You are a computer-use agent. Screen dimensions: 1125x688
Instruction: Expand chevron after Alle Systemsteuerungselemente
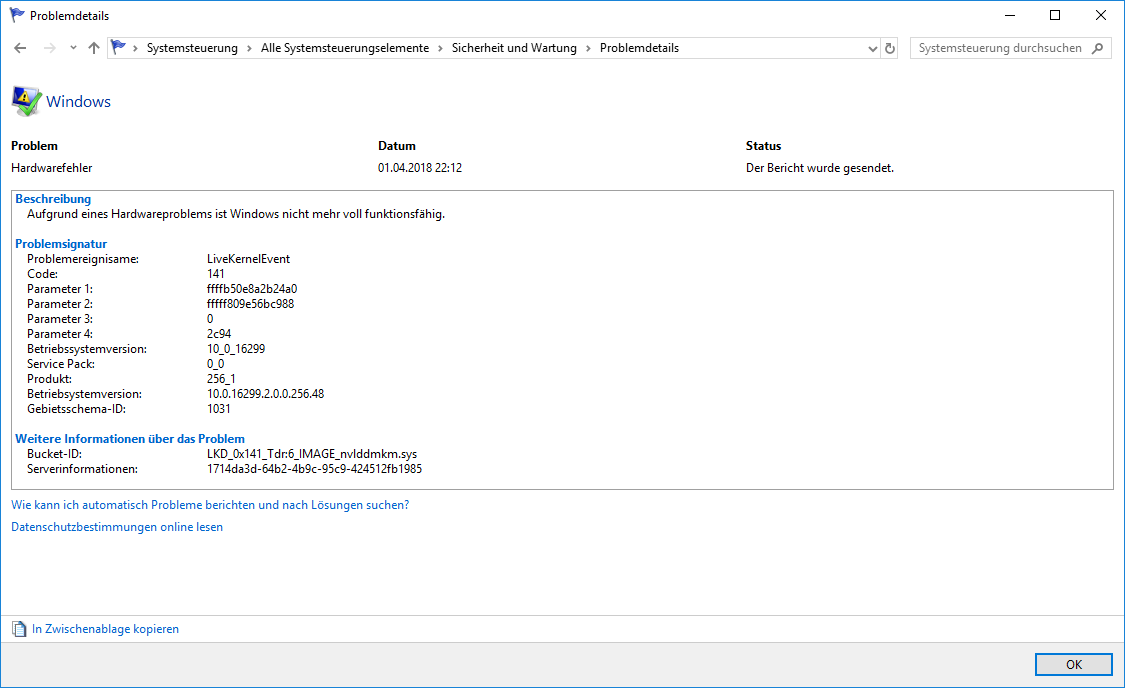point(441,48)
